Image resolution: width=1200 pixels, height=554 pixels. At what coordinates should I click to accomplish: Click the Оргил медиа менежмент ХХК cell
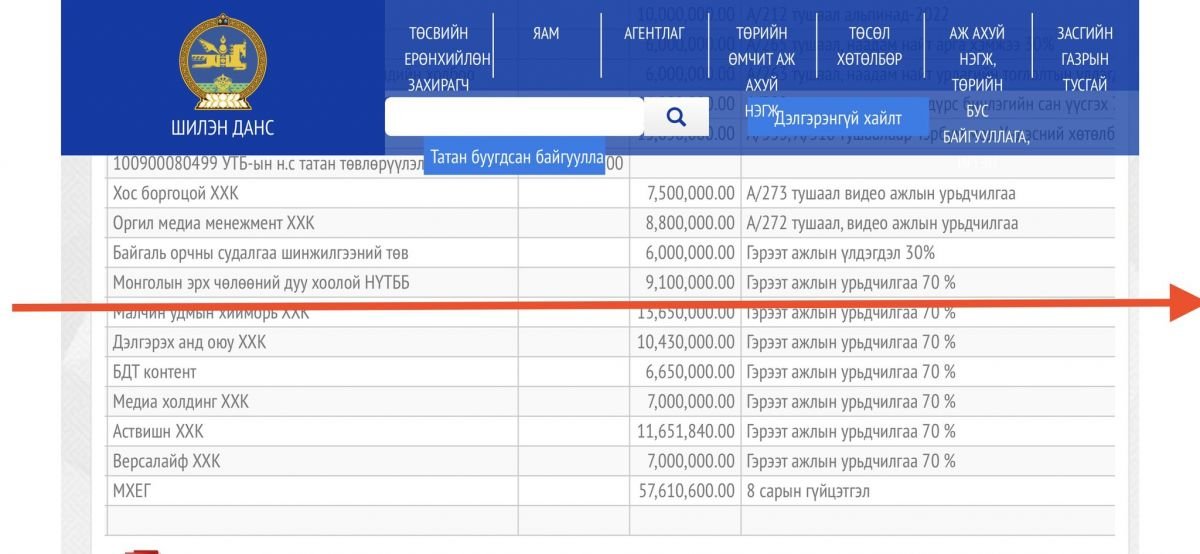pyautogui.click(x=207, y=223)
